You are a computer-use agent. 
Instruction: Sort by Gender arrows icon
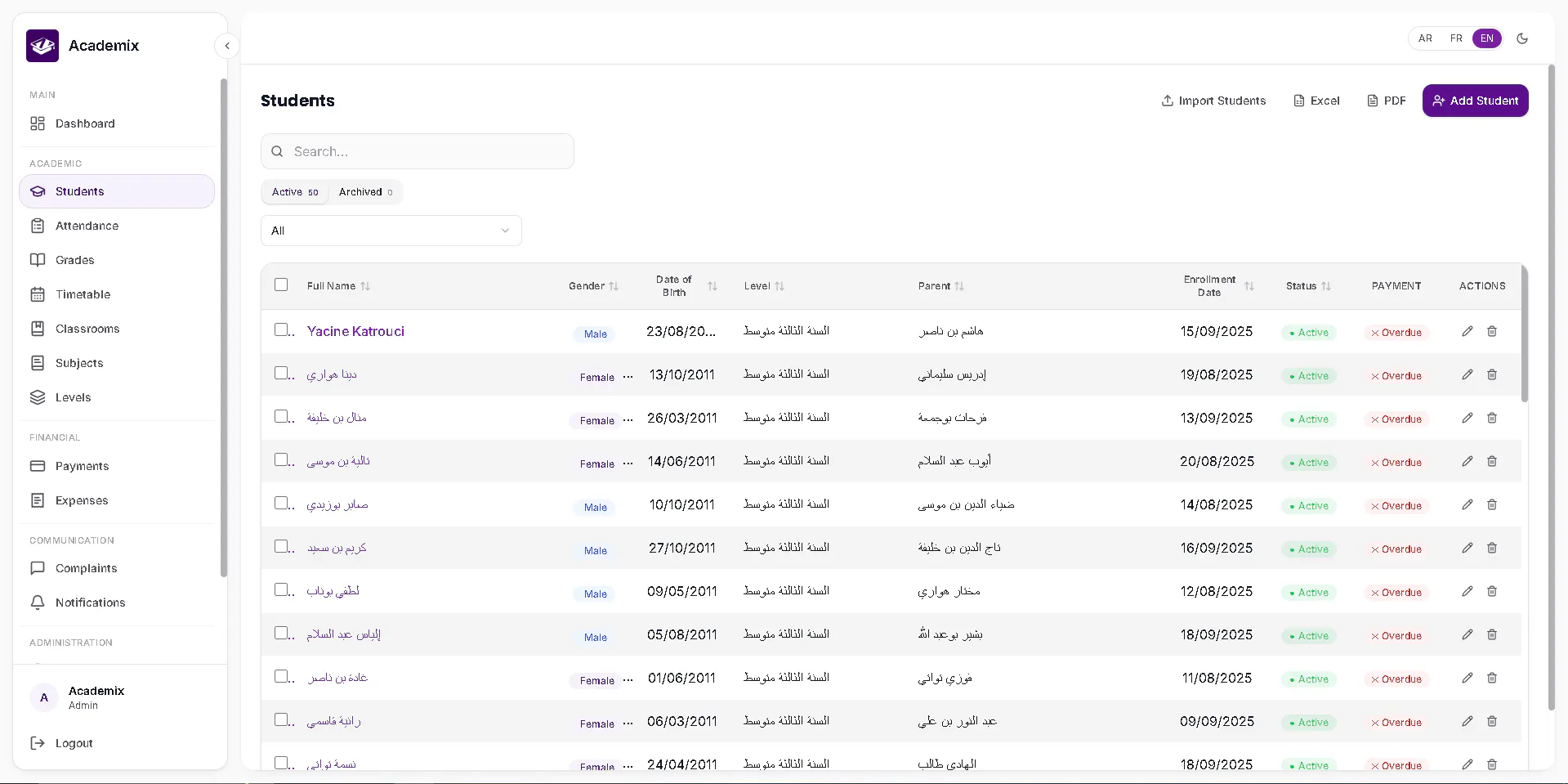614,286
